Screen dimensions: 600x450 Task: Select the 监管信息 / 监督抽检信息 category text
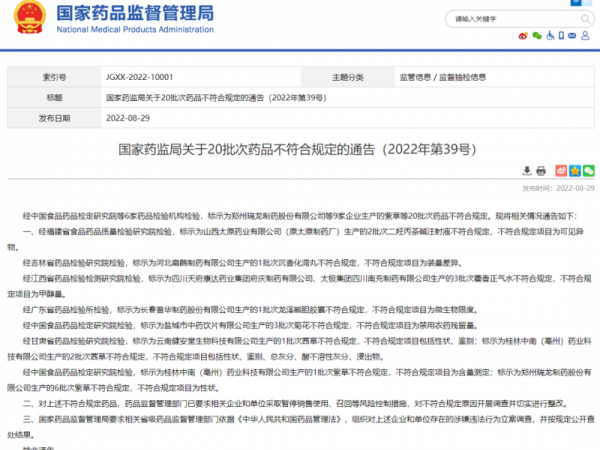443,77
